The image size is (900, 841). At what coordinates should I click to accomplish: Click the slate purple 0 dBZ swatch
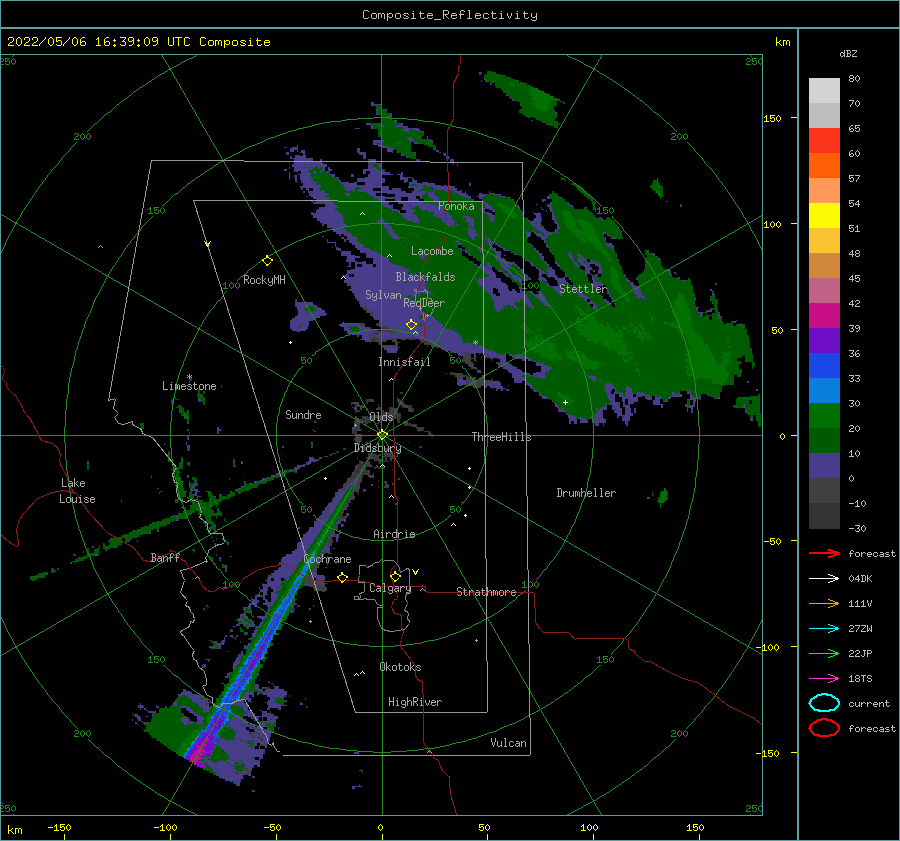click(824, 465)
